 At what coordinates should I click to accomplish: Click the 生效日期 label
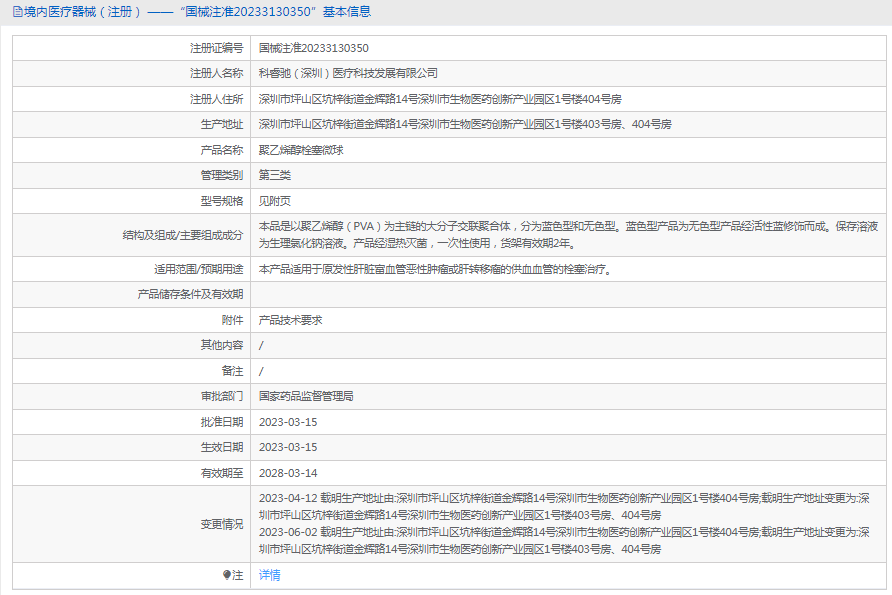click(x=222, y=447)
